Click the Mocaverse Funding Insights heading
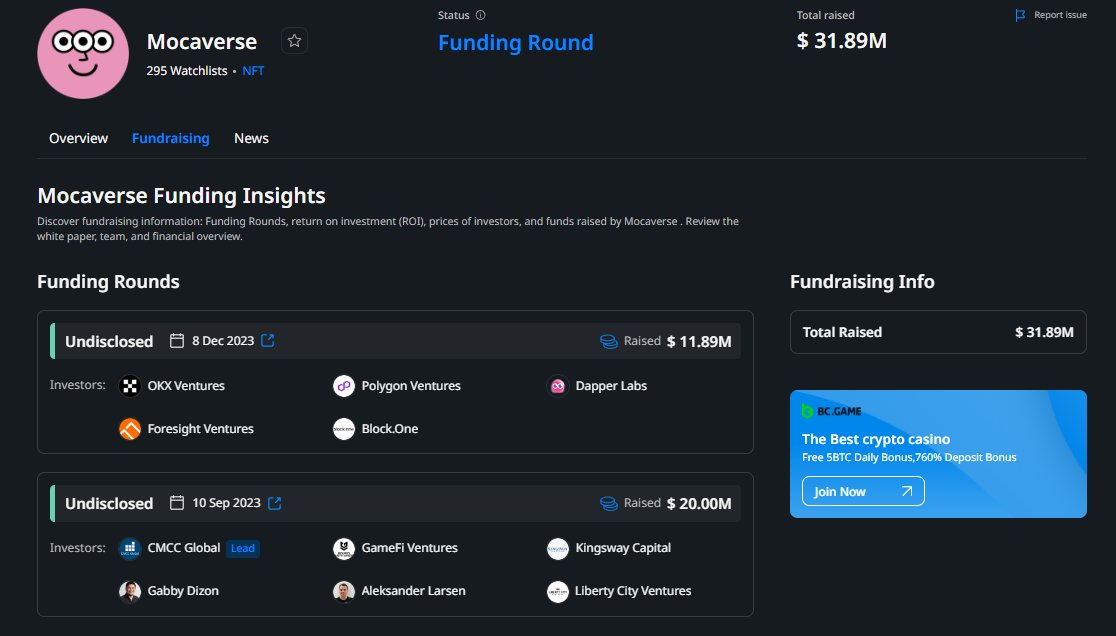 tap(181, 196)
